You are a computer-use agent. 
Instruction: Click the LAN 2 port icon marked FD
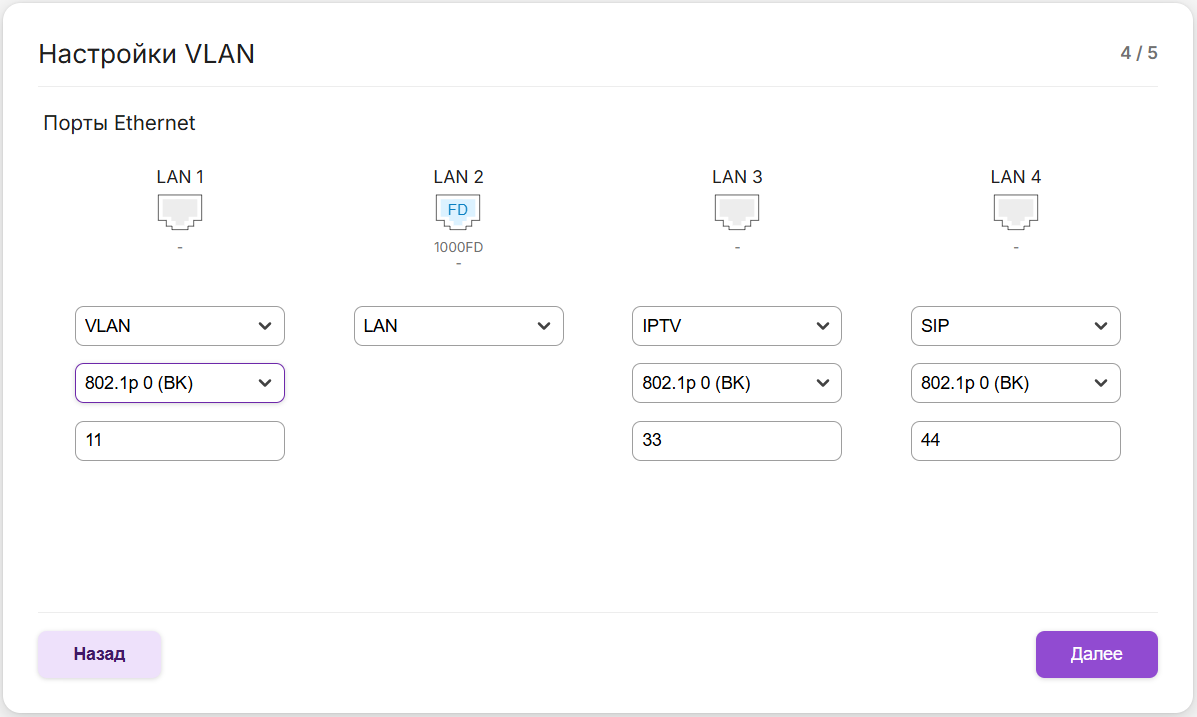point(458,211)
